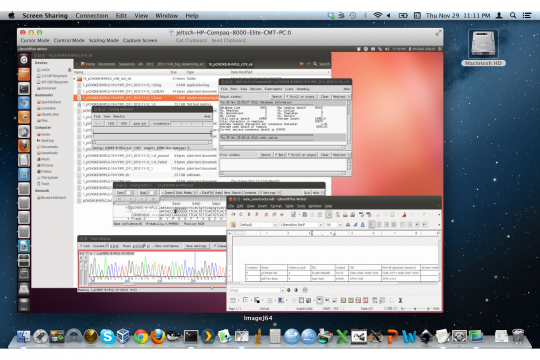This screenshot has width=540, height=360.
Task: Go back with file manager back arrow
Action: pyautogui.click(x=302, y=64)
